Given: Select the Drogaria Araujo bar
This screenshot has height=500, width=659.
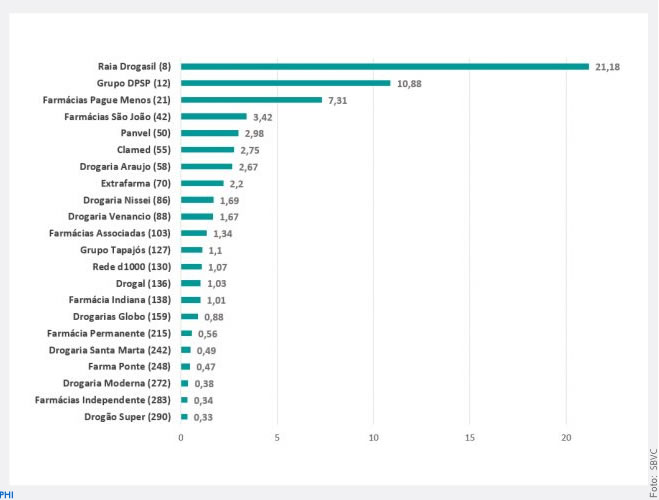Looking at the screenshot, I should coord(207,166).
